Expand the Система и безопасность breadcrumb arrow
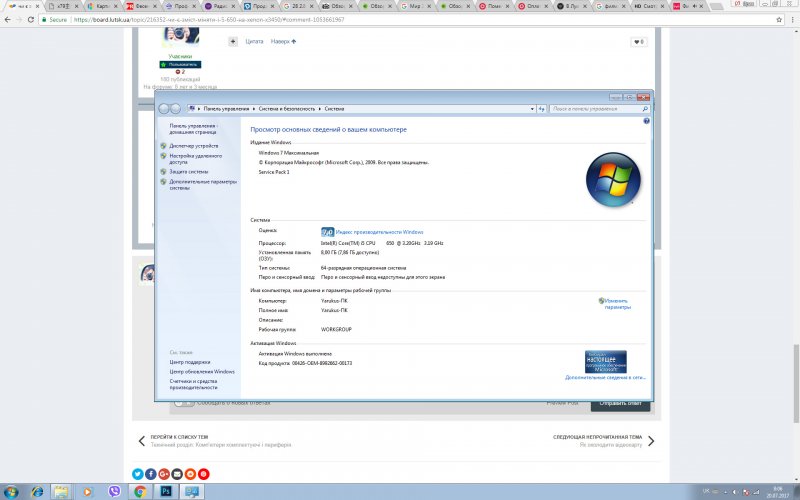The image size is (800, 500). click(x=320, y=107)
